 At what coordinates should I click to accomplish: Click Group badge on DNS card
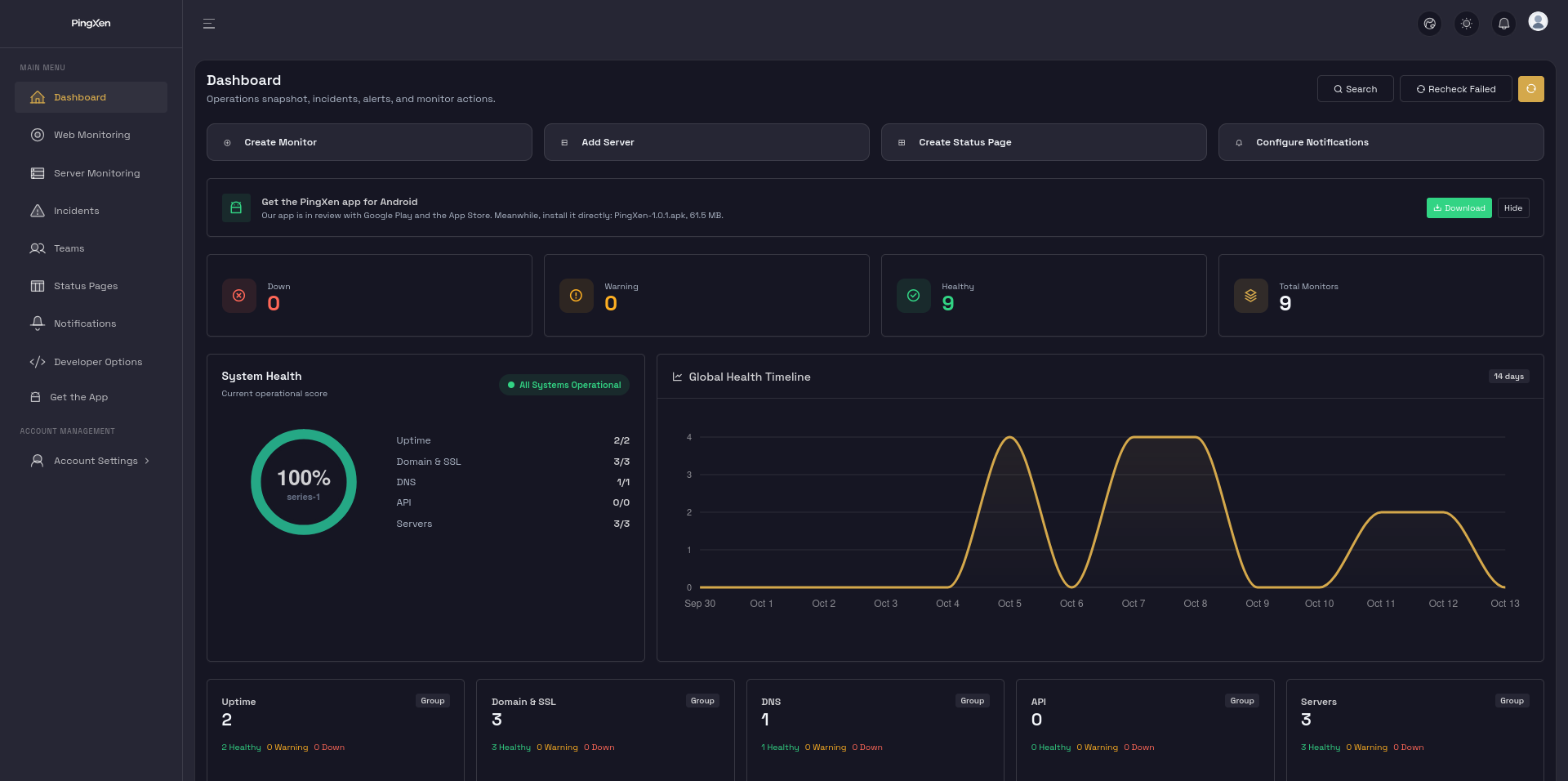pos(973,701)
